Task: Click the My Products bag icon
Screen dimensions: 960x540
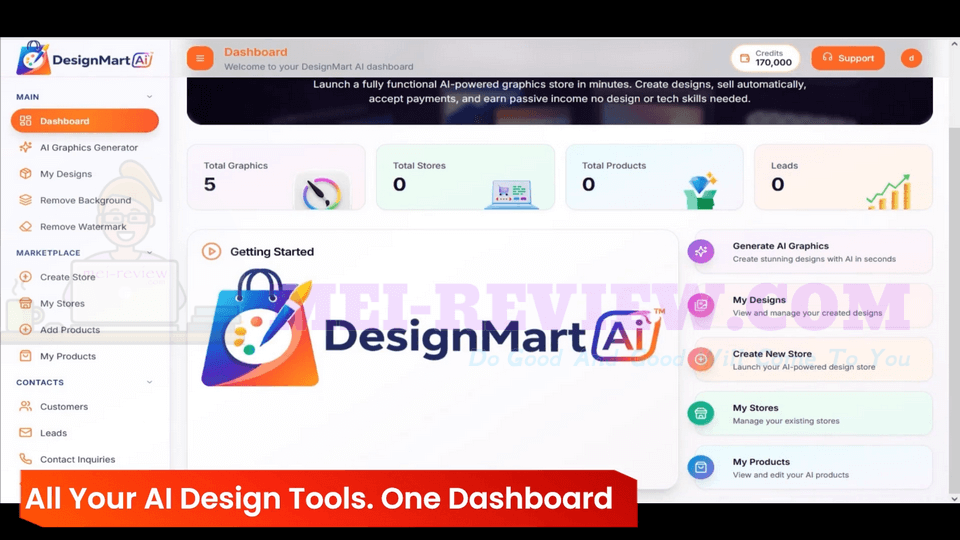Action: 25,356
